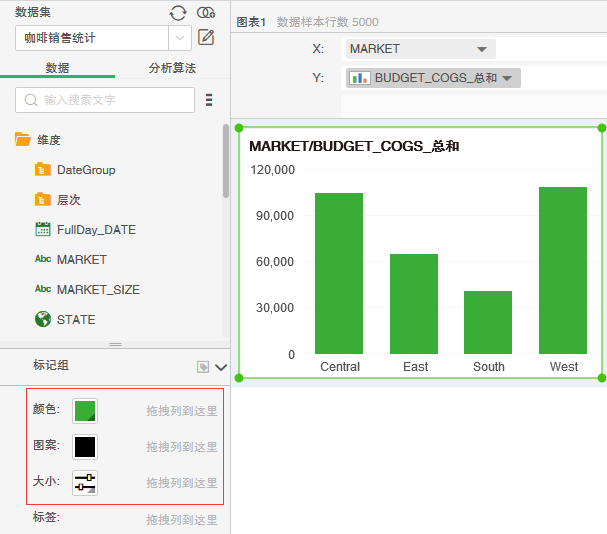Click the black pattern swatch for 图案
This screenshot has width=607, height=534.
pos(85,447)
